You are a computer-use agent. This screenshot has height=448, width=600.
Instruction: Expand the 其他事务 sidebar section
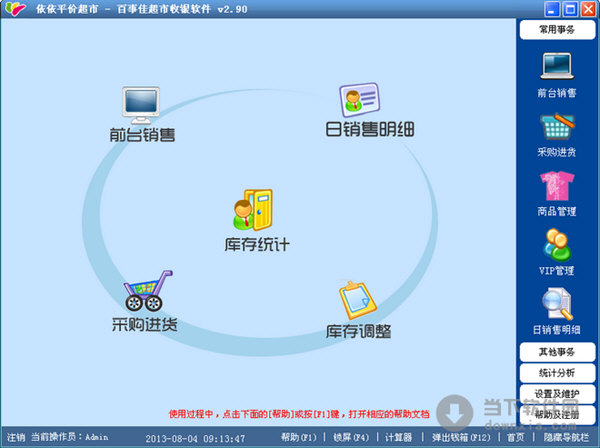557,352
